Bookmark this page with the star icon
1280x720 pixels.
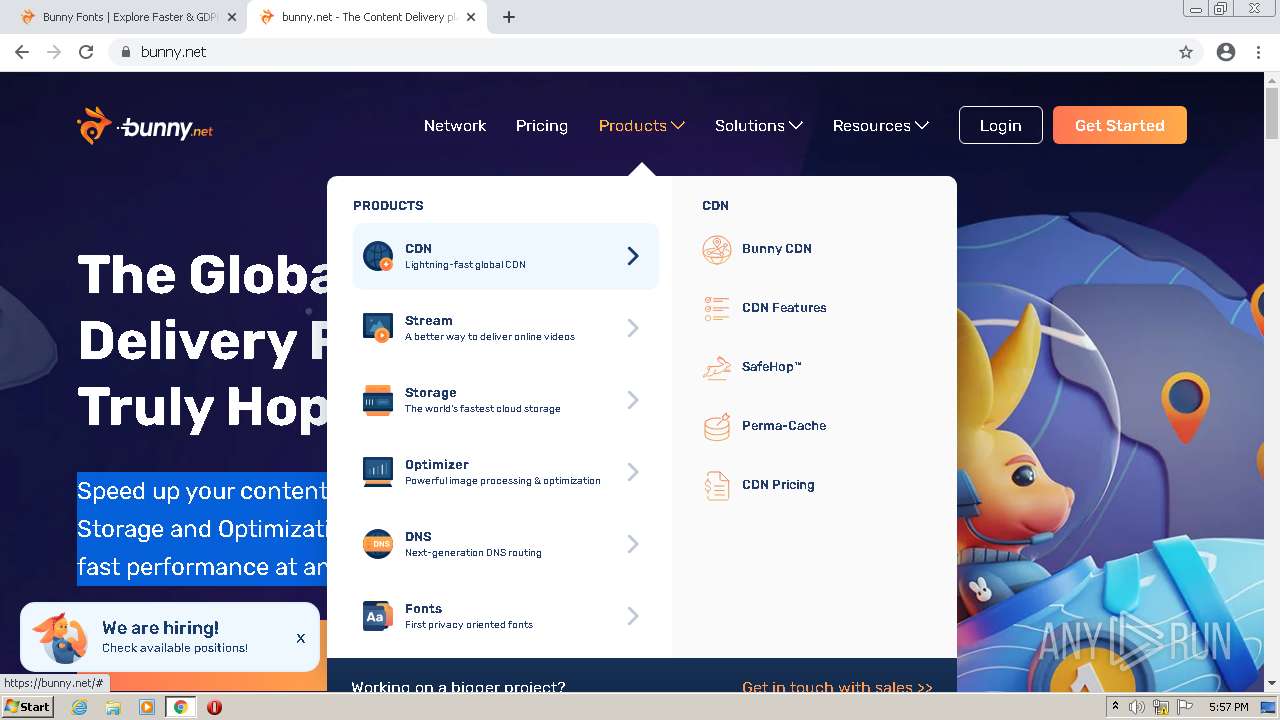(x=1186, y=52)
